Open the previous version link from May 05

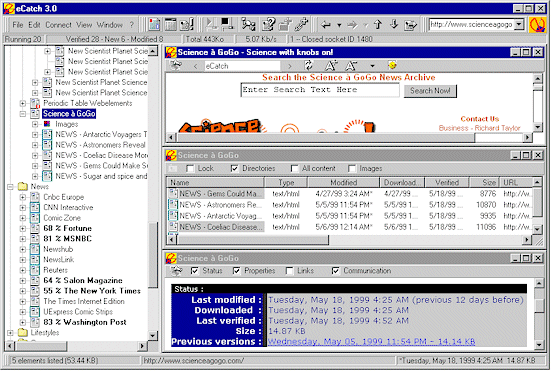pyautogui.click(x=371, y=341)
